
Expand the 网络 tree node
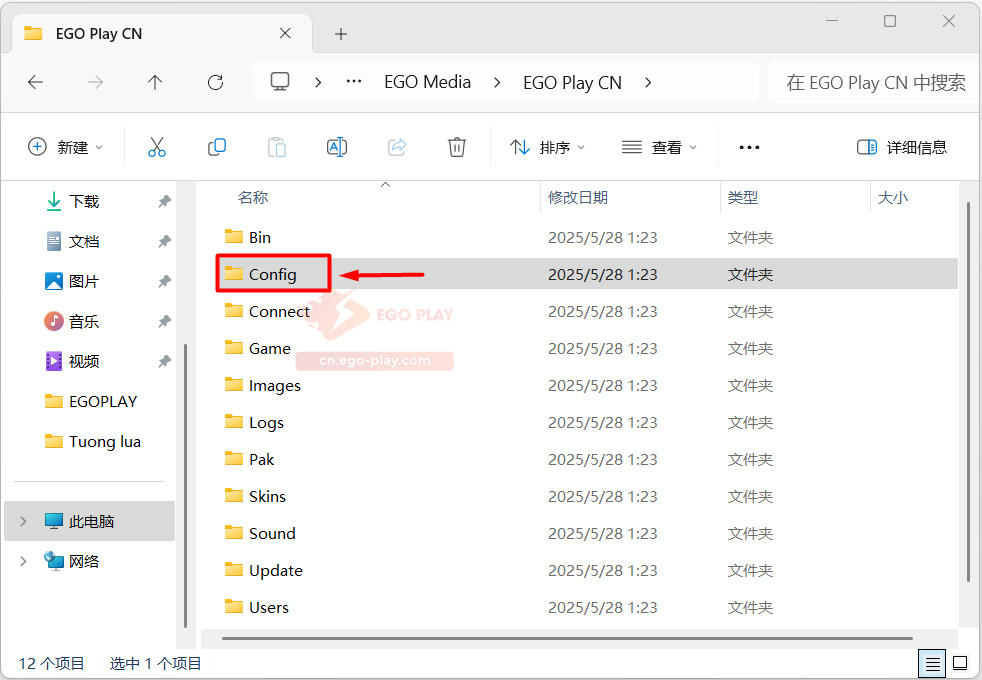(23, 561)
